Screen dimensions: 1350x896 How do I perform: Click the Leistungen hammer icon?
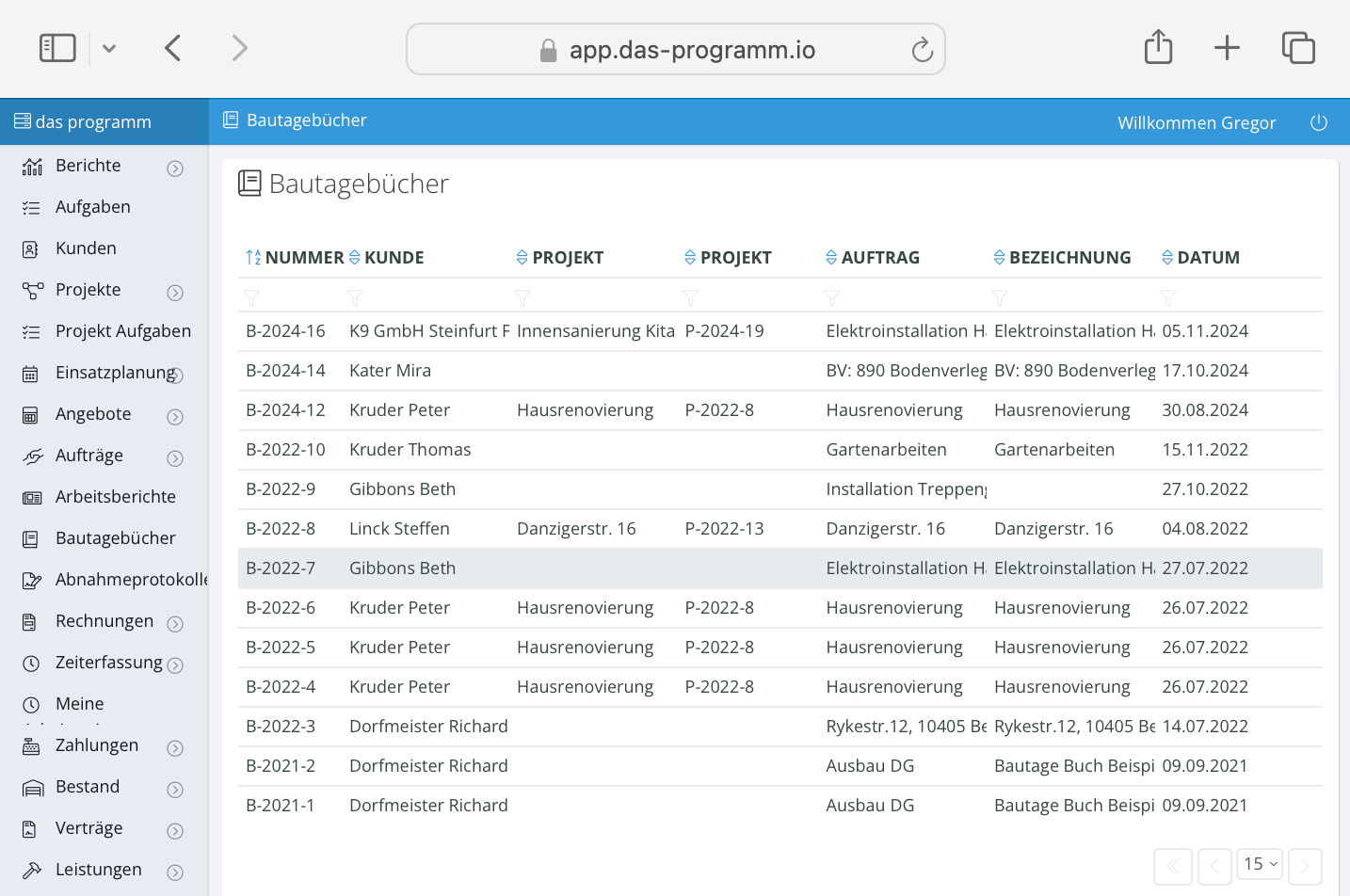pos(32,871)
